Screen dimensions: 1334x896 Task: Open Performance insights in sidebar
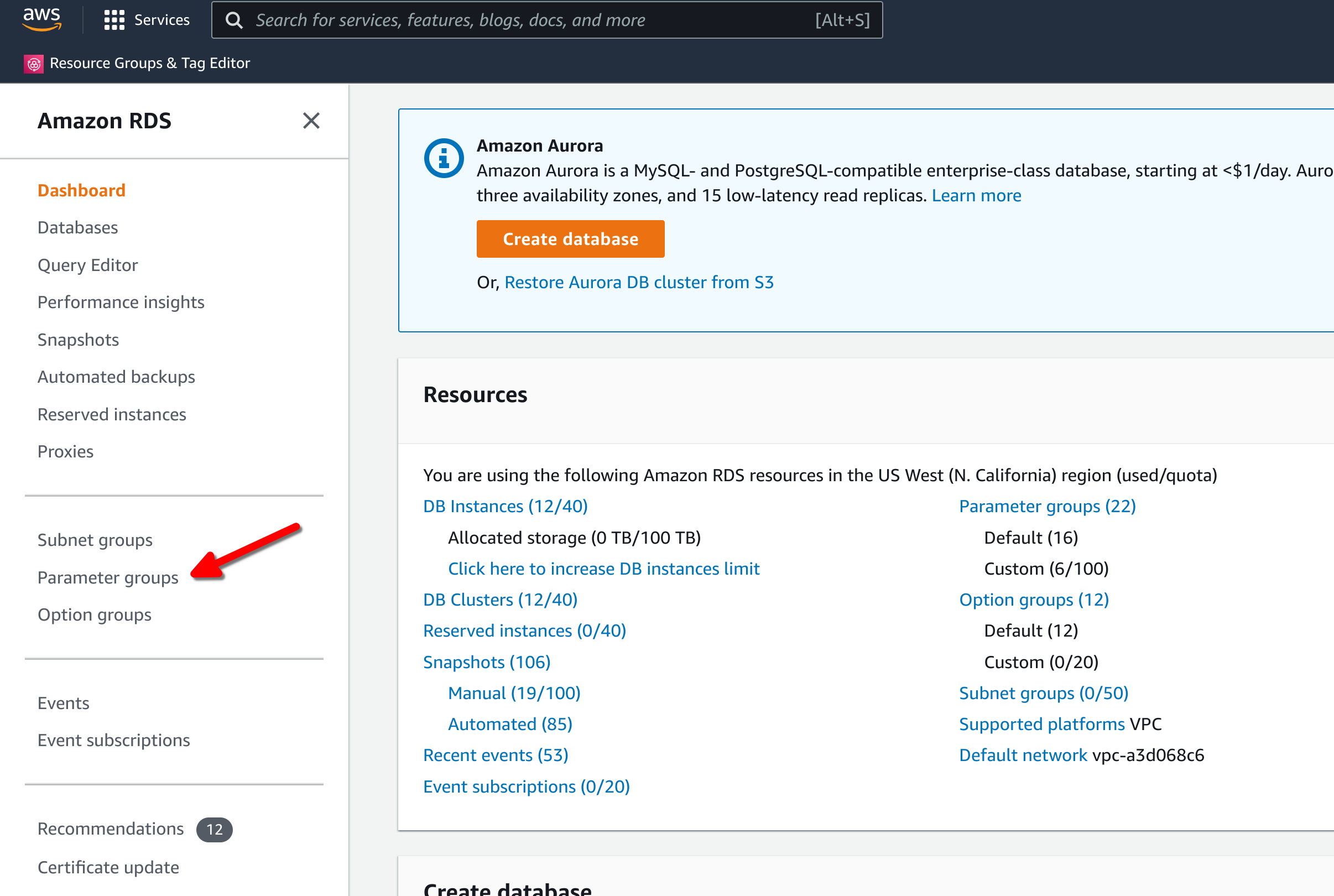121,303
